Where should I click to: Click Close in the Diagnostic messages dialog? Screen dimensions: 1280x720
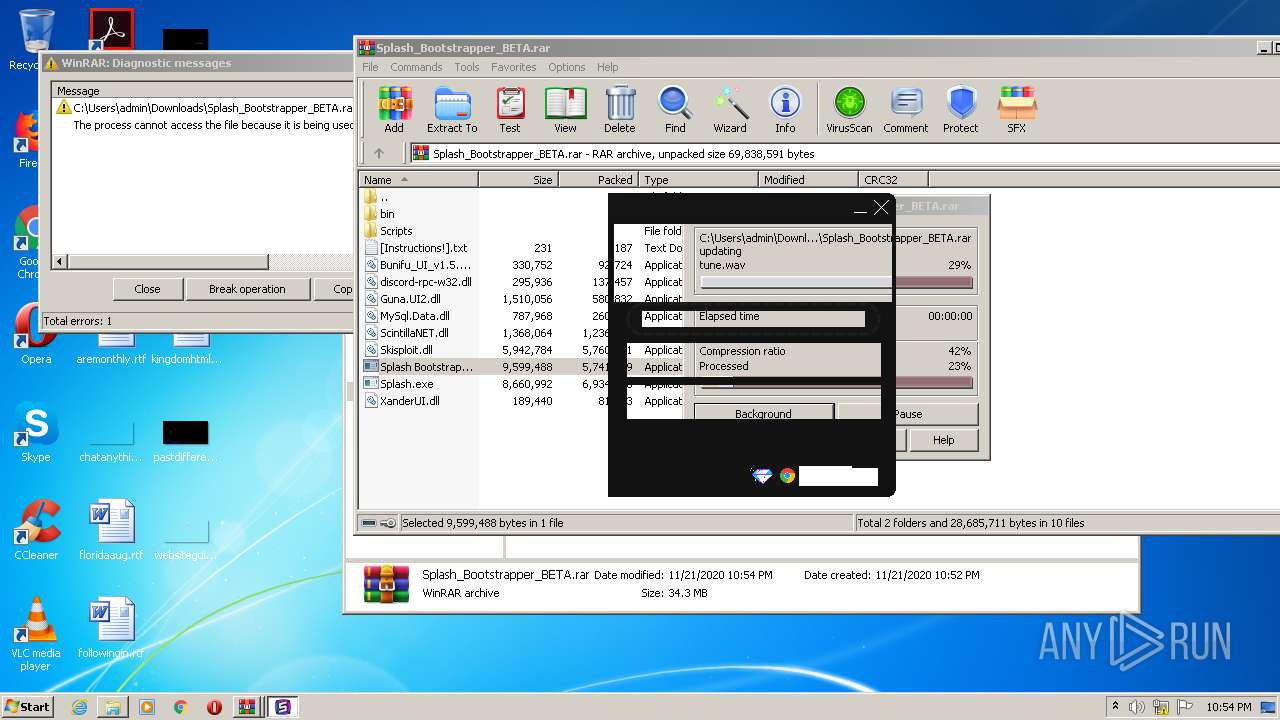[x=147, y=289]
